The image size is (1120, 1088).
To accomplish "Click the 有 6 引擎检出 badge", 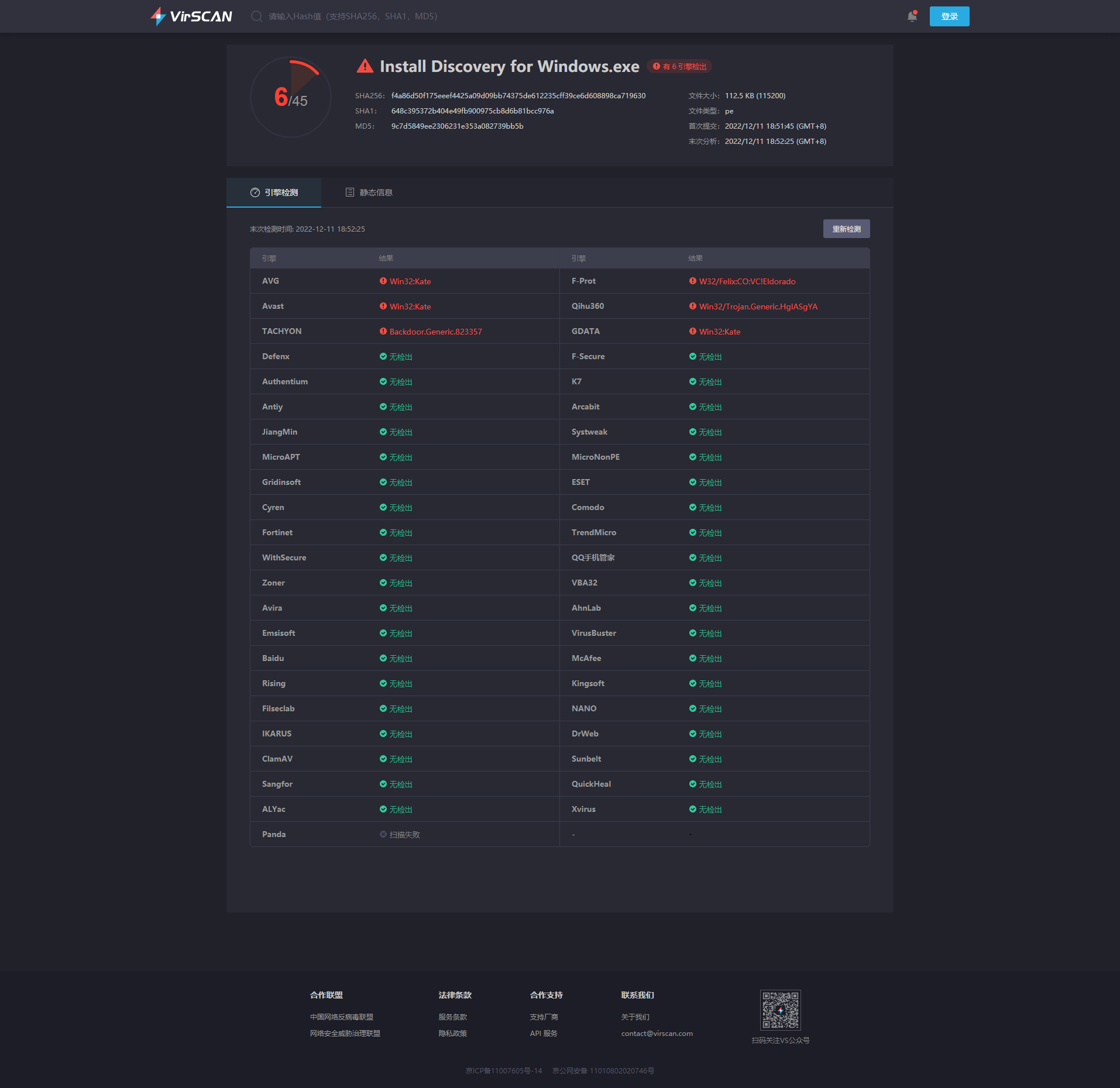I will pyautogui.click(x=680, y=67).
